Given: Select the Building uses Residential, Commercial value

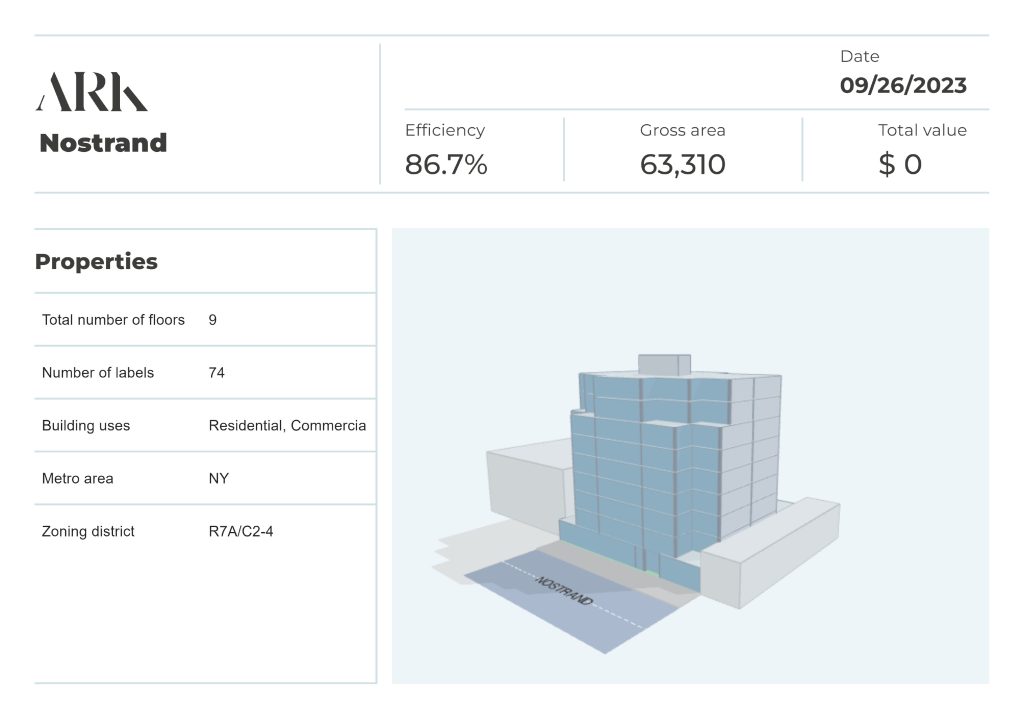Looking at the screenshot, I should click(287, 426).
